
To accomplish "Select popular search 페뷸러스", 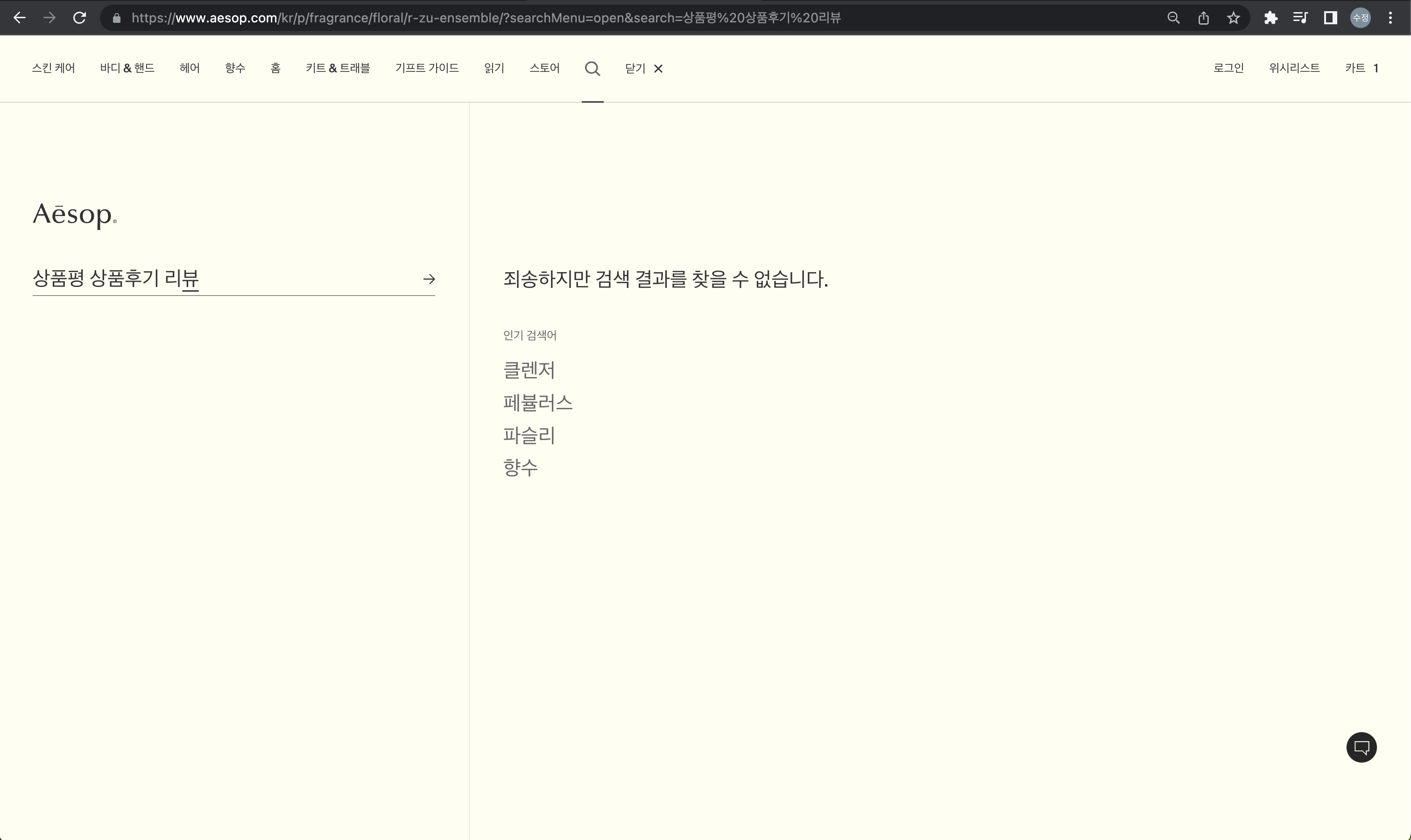I will 538,403.
